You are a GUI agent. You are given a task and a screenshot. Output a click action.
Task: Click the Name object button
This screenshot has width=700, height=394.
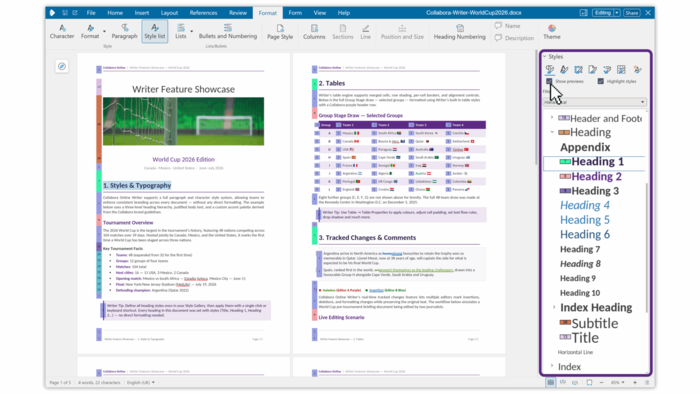(x=508, y=26)
